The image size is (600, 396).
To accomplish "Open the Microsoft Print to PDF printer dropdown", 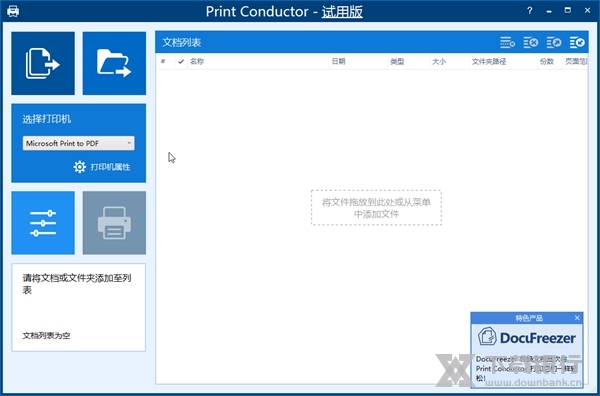I will pos(78,143).
